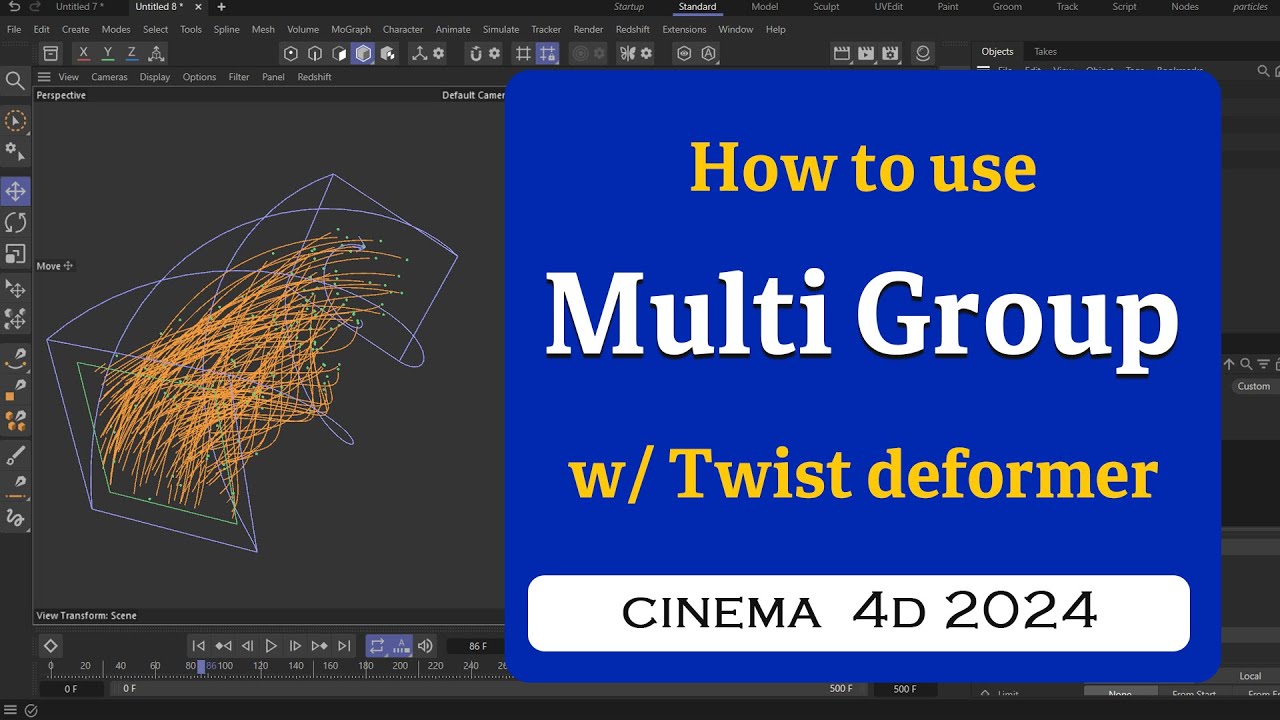Record keyframe diamond button
The width and height of the screenshot is (1280, 720).
(50, 646)
